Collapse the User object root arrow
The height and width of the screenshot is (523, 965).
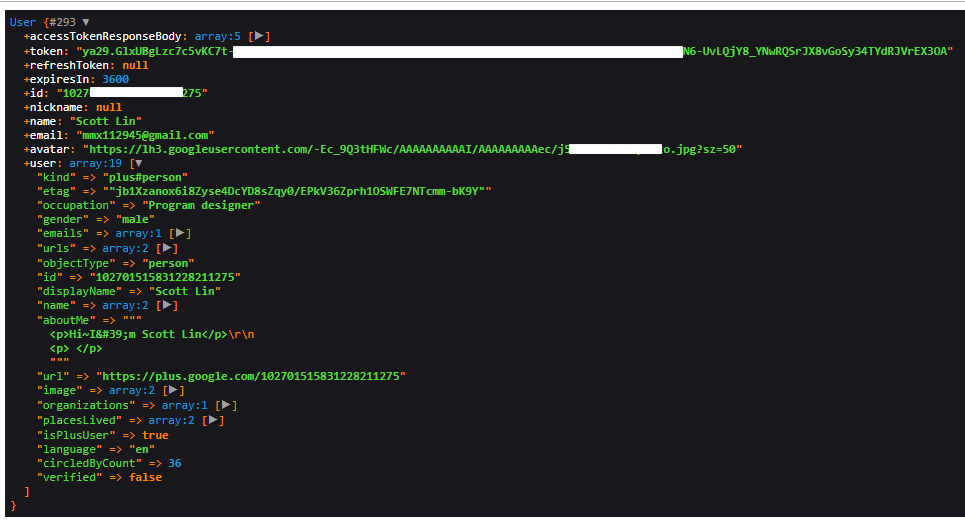[x=85, y=22]
